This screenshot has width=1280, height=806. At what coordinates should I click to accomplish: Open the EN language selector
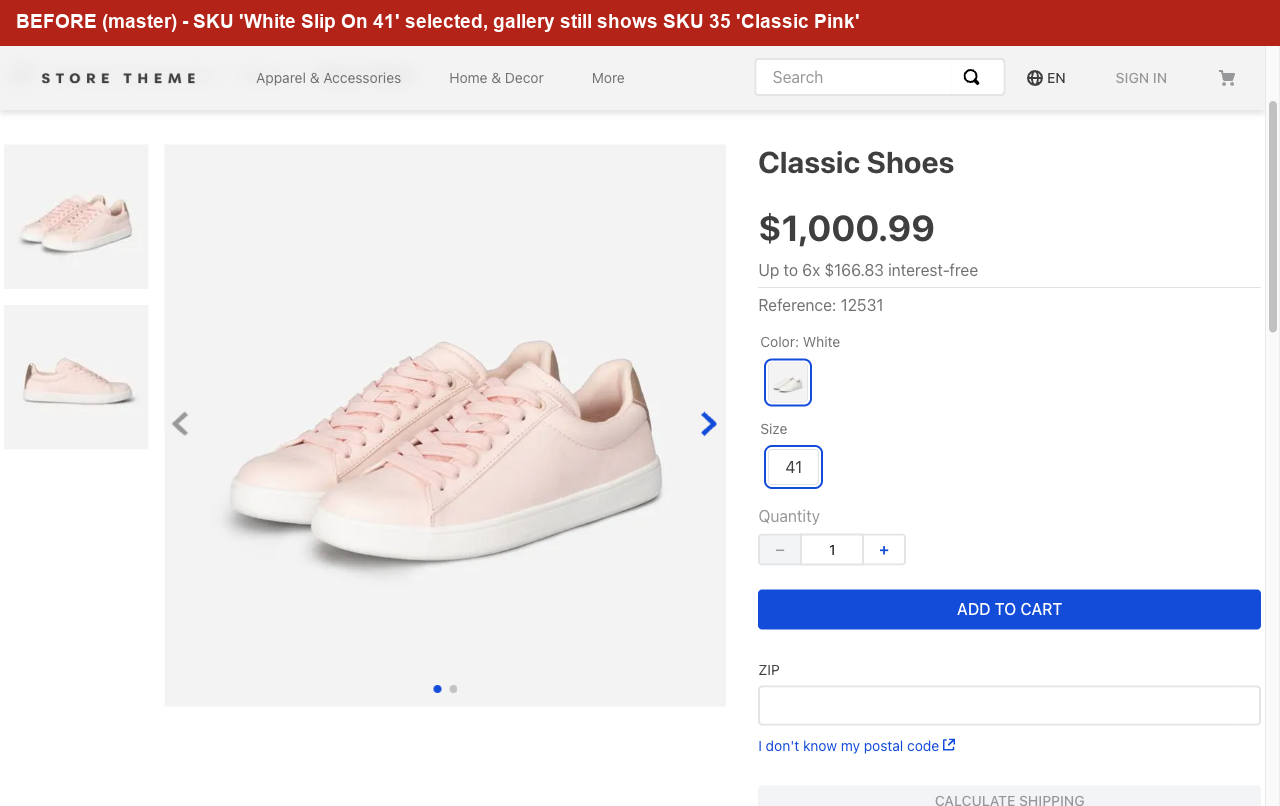(x=1046, y=78)
